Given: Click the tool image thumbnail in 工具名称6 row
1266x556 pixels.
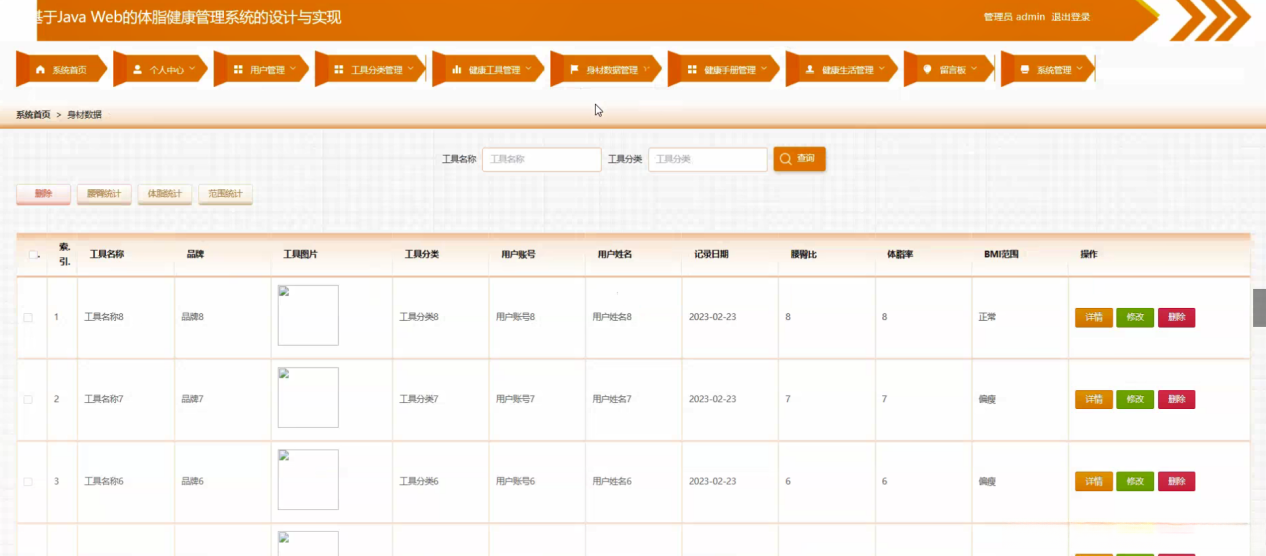Looking at the screenshot, I should [x=308, y=479].
